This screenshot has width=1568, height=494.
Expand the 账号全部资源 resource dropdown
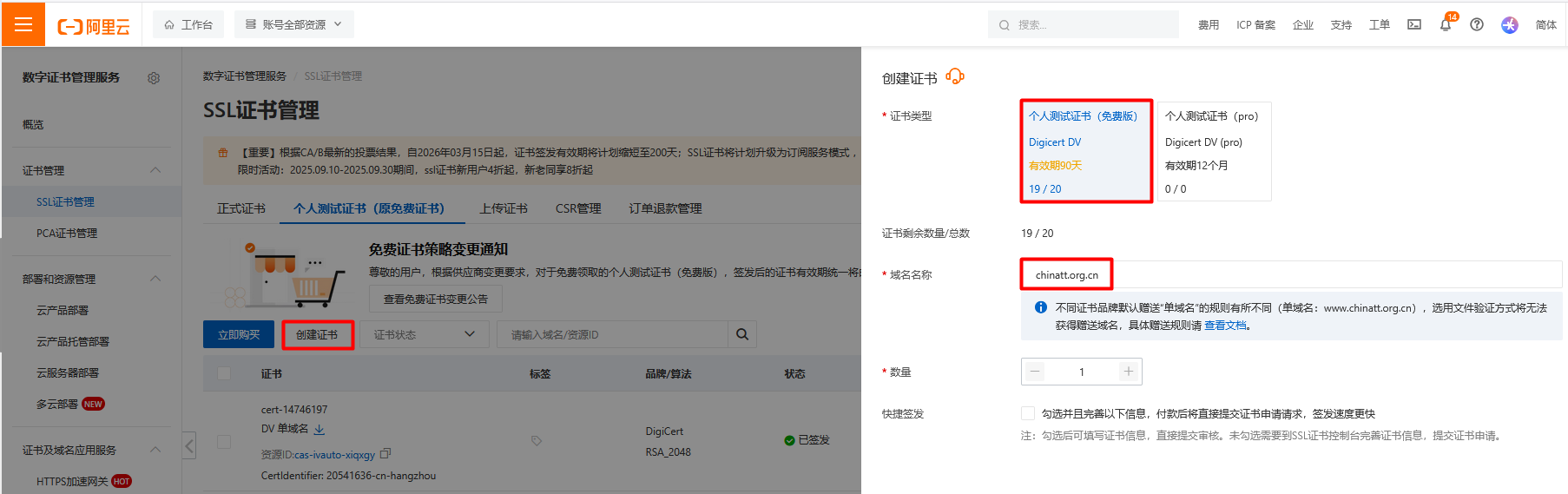point(294,24)
